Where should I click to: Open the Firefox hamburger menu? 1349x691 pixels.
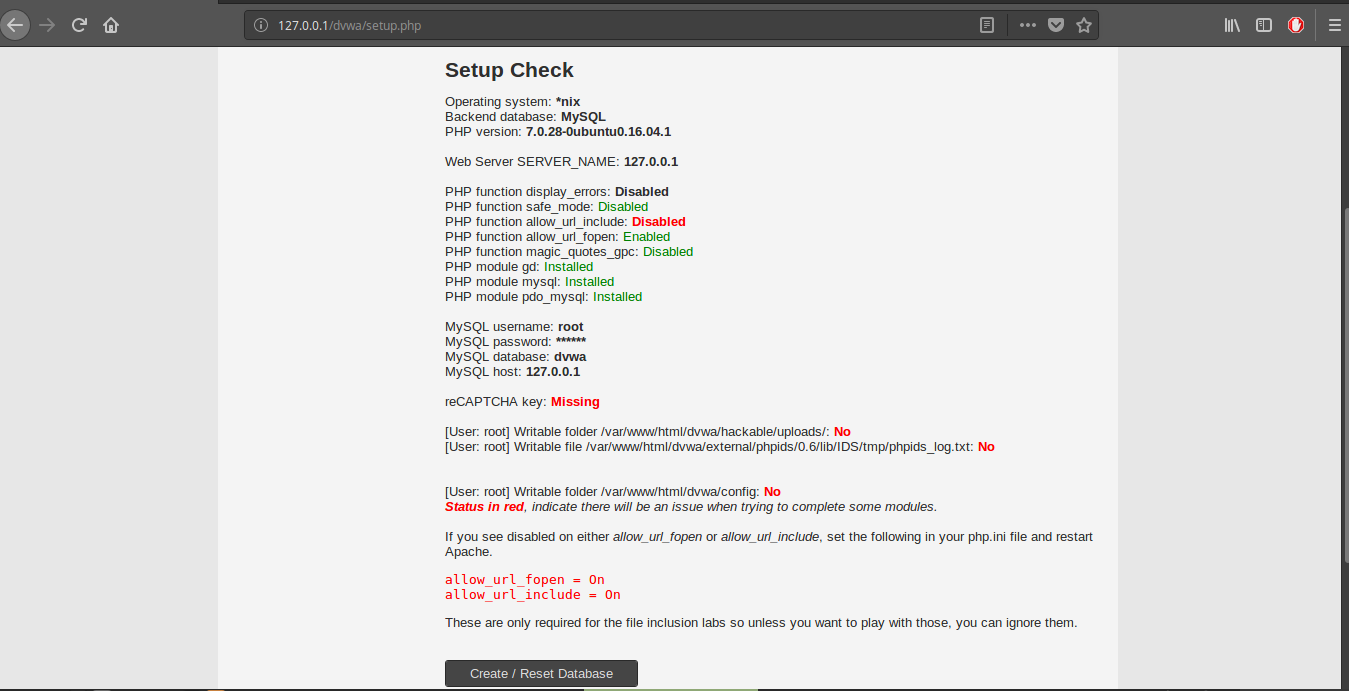(x=1334, y=25)
